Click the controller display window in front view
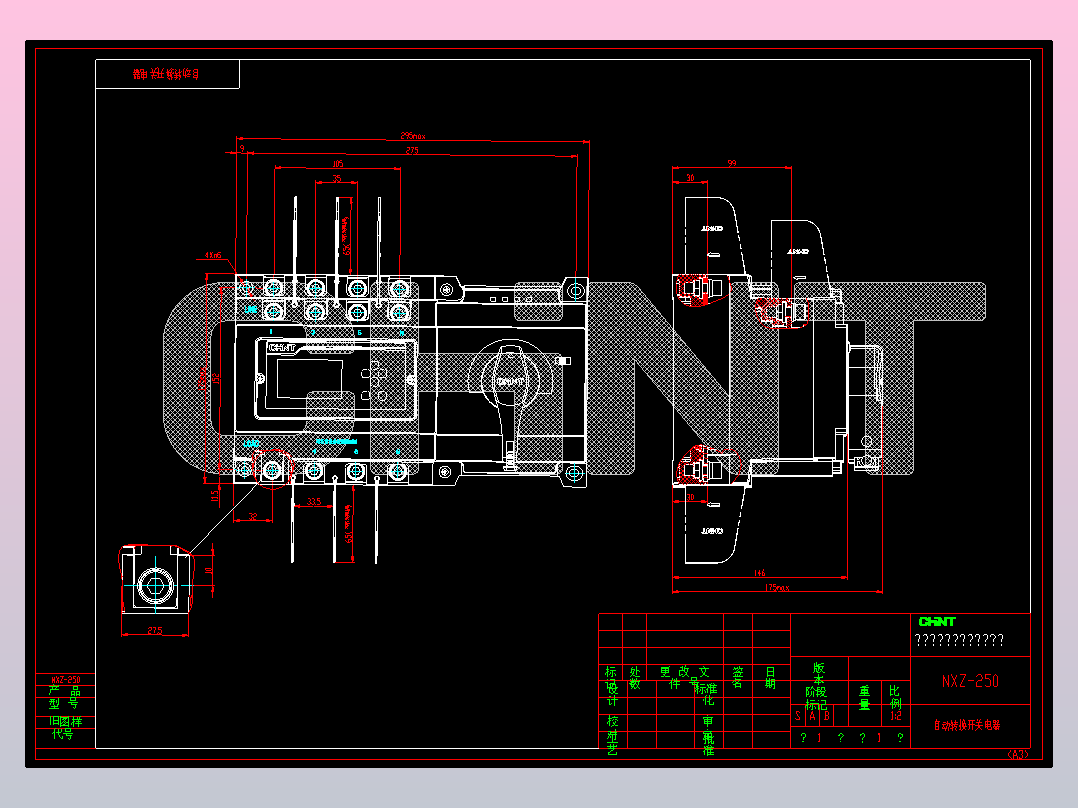 [x=309, y=378]
